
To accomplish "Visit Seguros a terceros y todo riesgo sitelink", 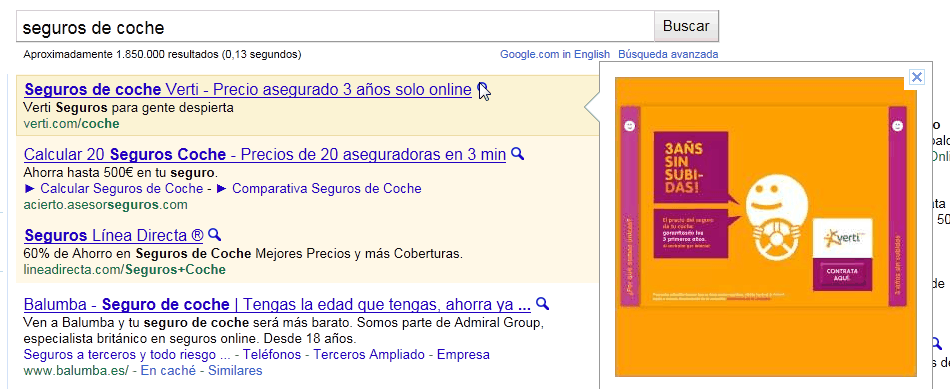I will (127, 354).
